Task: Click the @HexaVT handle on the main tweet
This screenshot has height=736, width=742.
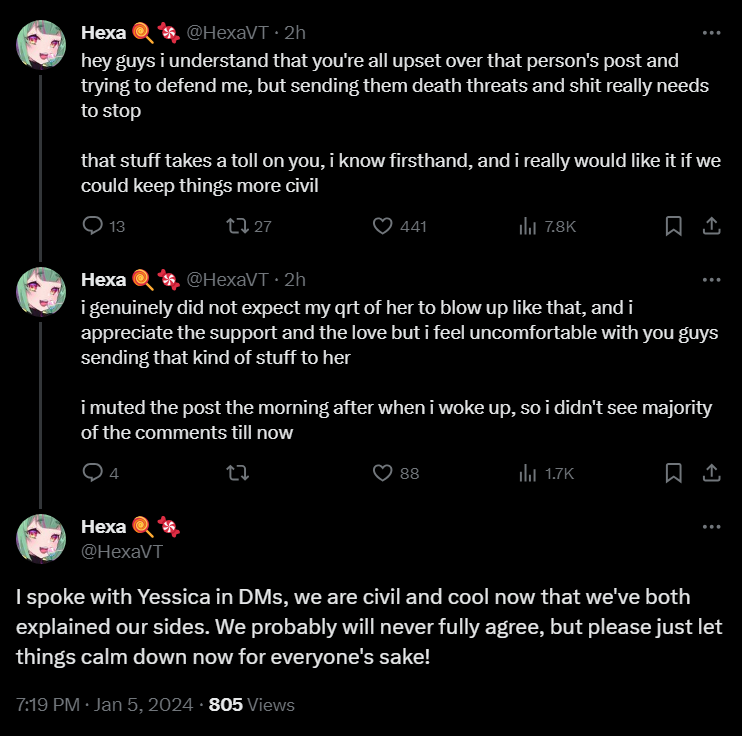Action: 122,551
